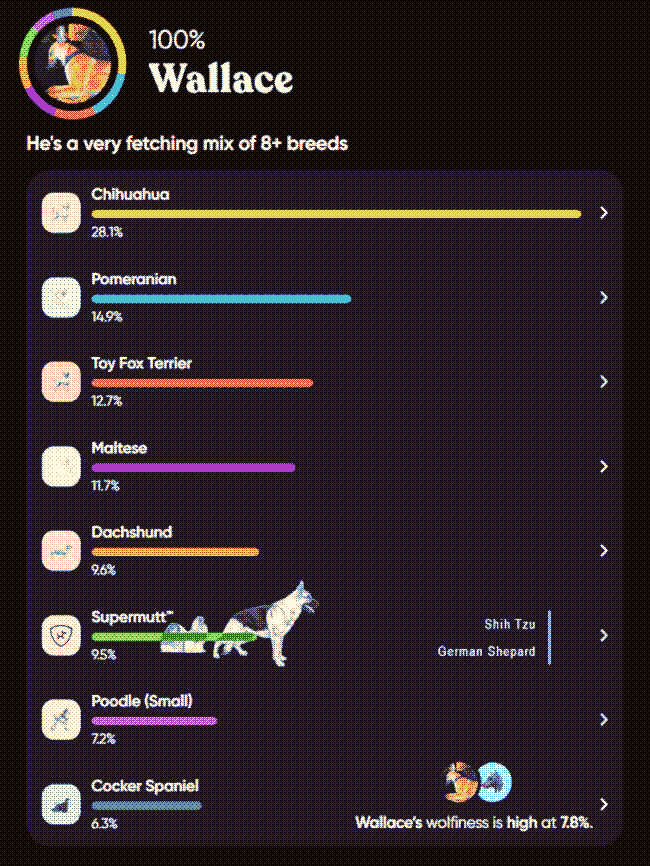Viewport: 650px width, 866px height.
Task: Click the yellow Chihuahua percentage bar
Action: point(336,214)
